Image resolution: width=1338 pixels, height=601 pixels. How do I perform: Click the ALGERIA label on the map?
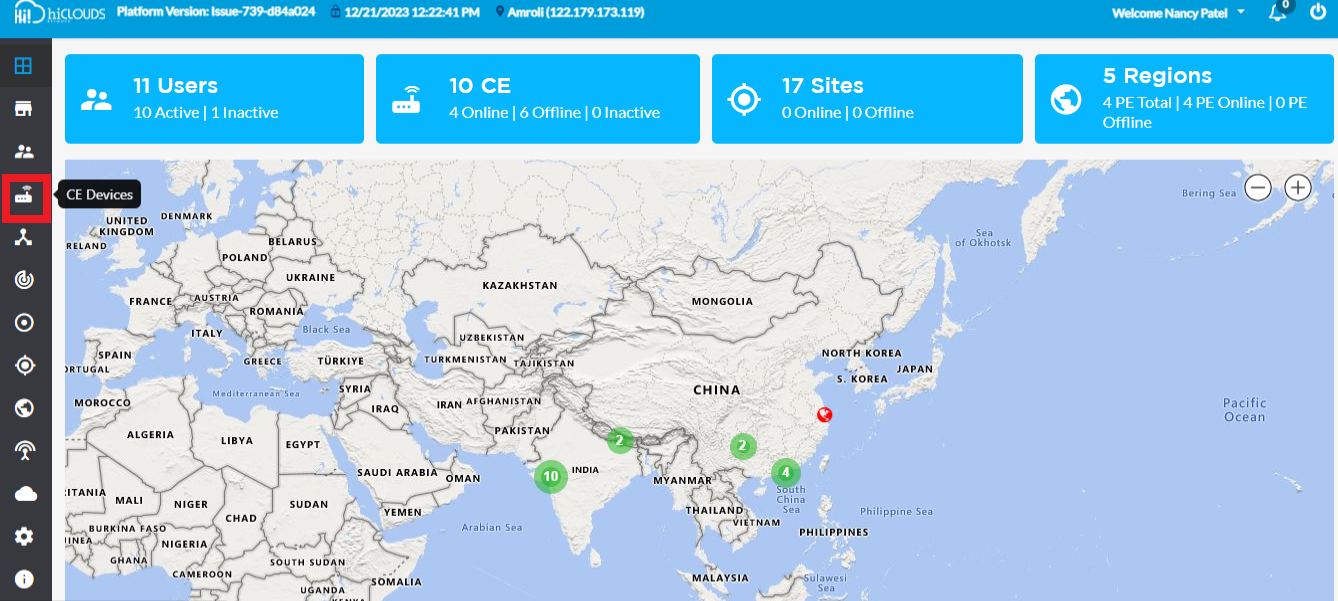coord(149,435)
